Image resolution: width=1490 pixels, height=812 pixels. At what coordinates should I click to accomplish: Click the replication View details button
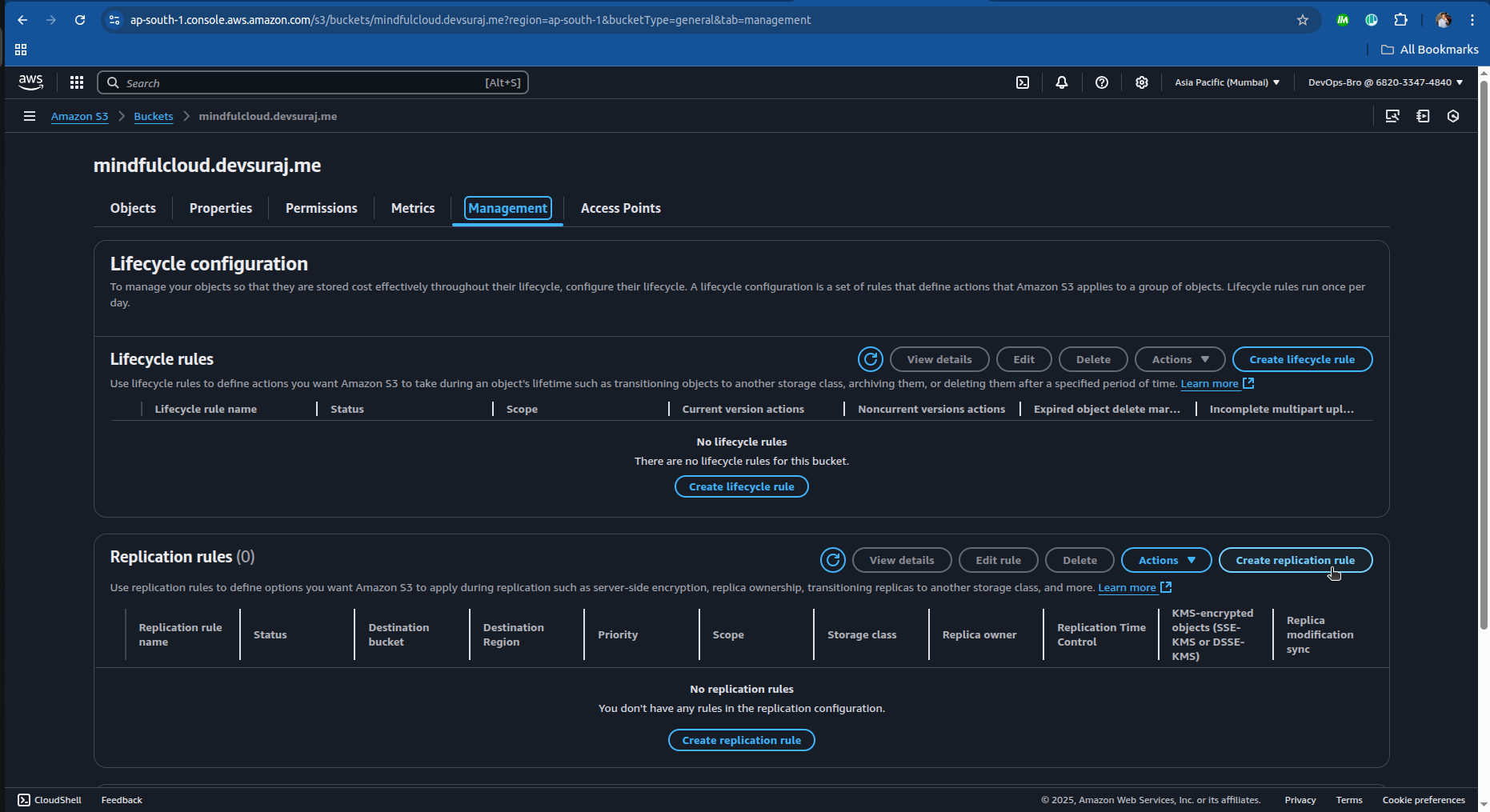(902, 560)
